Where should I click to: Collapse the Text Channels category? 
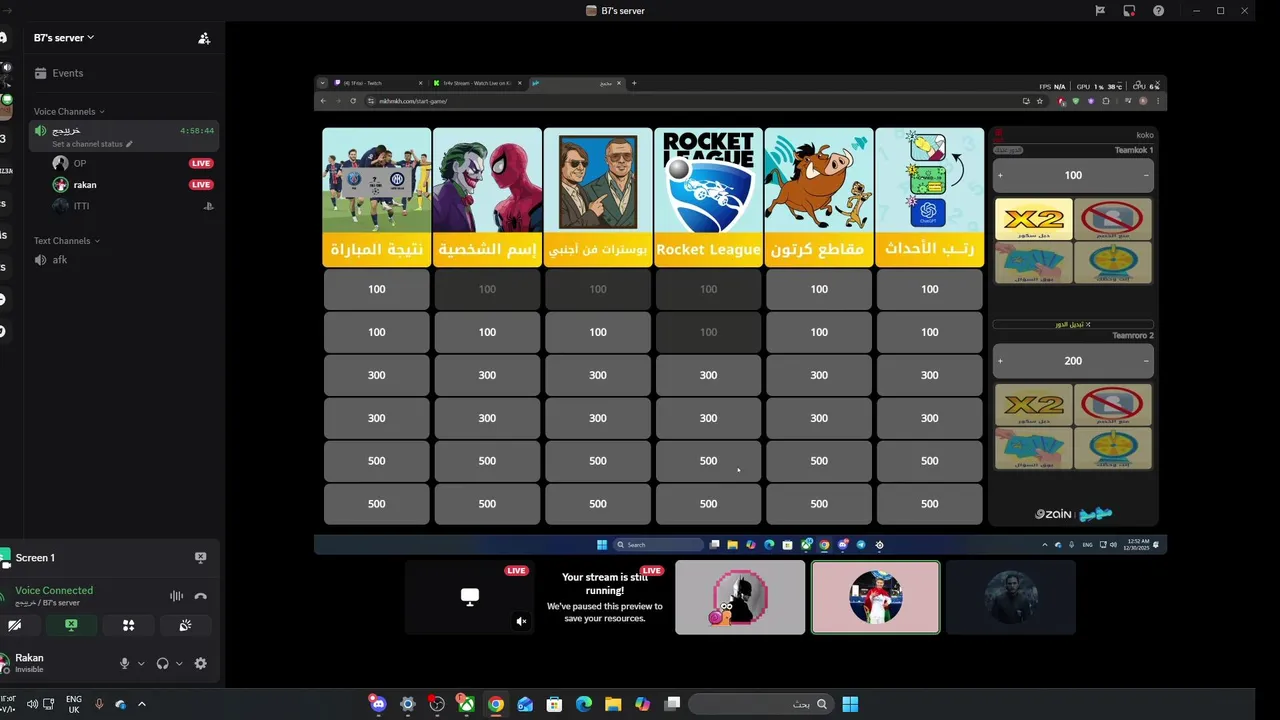(x=67, y=241)
